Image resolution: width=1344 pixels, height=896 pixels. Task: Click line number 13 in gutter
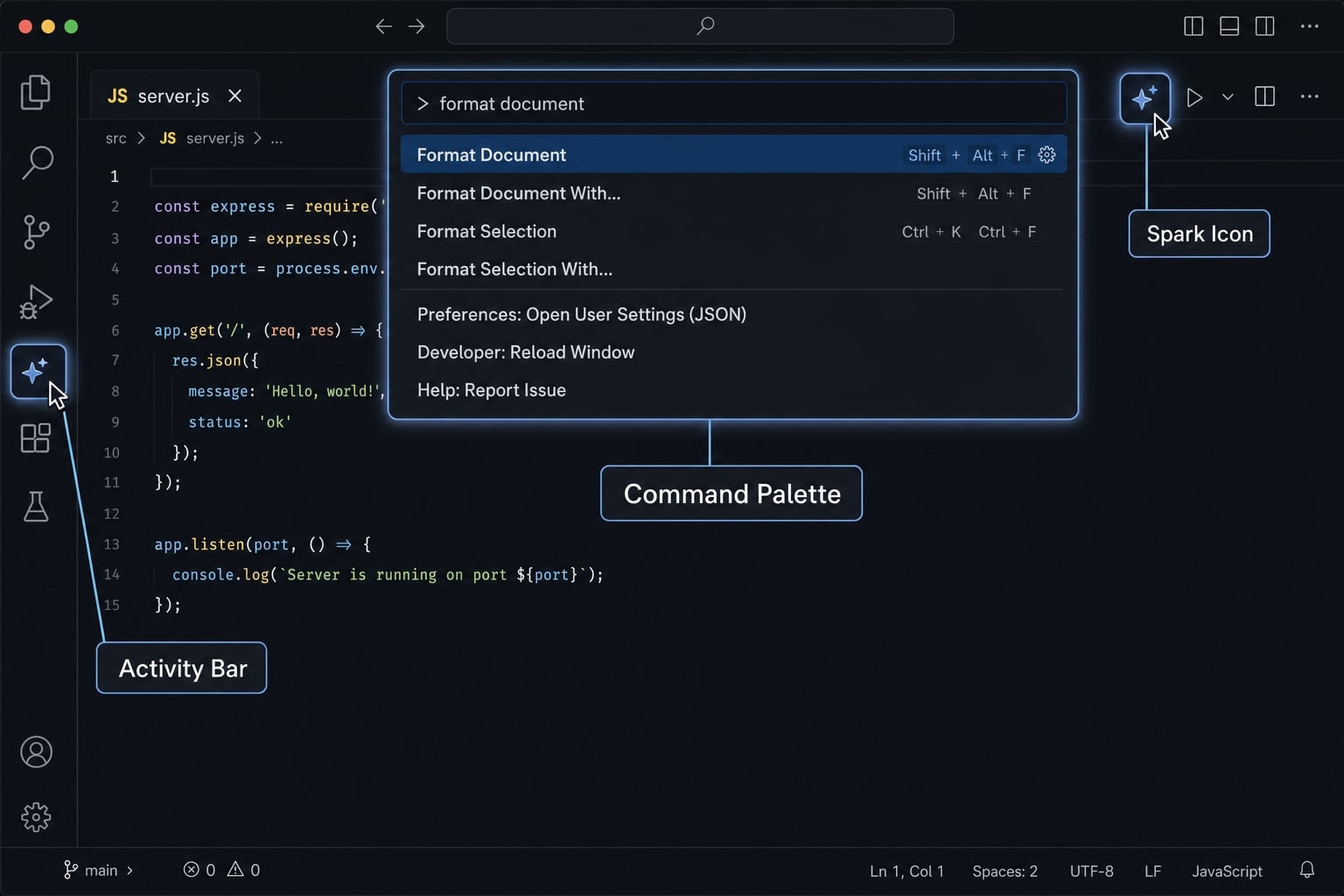coord(111,544)
